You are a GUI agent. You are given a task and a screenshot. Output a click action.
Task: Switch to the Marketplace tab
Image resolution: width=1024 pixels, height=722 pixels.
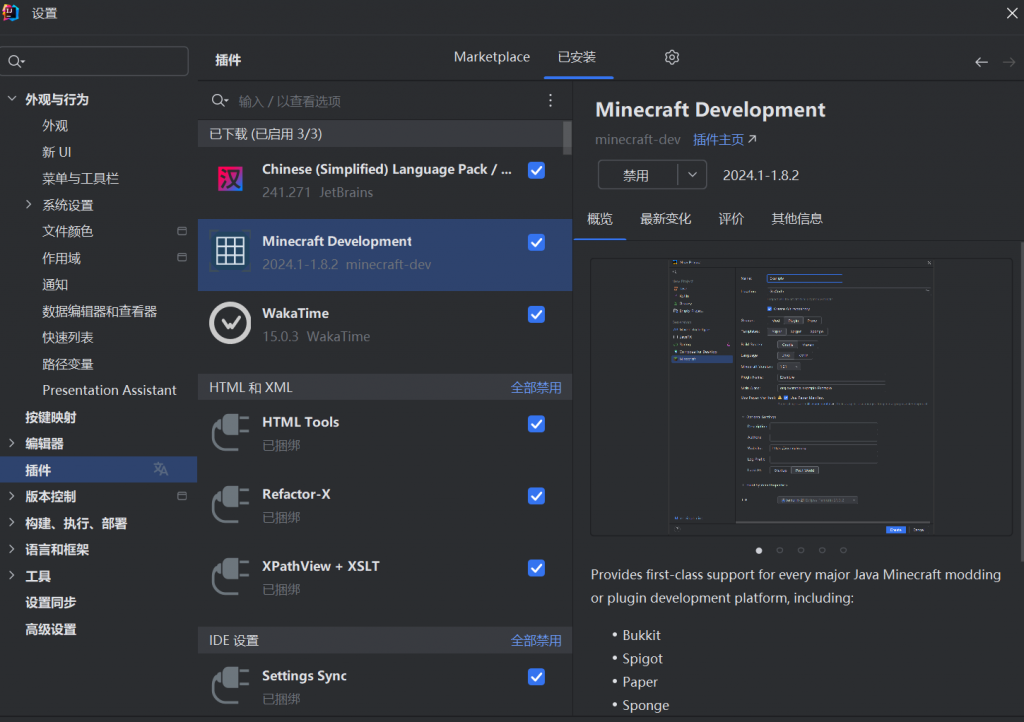492,57
